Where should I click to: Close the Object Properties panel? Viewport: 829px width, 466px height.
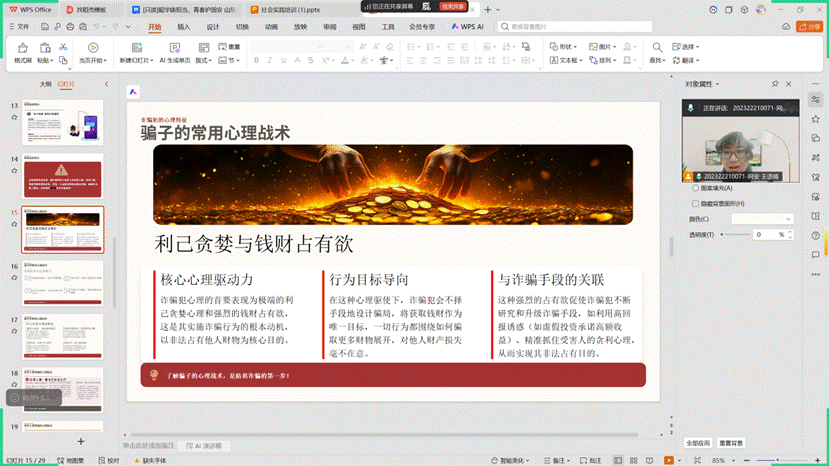789,84
